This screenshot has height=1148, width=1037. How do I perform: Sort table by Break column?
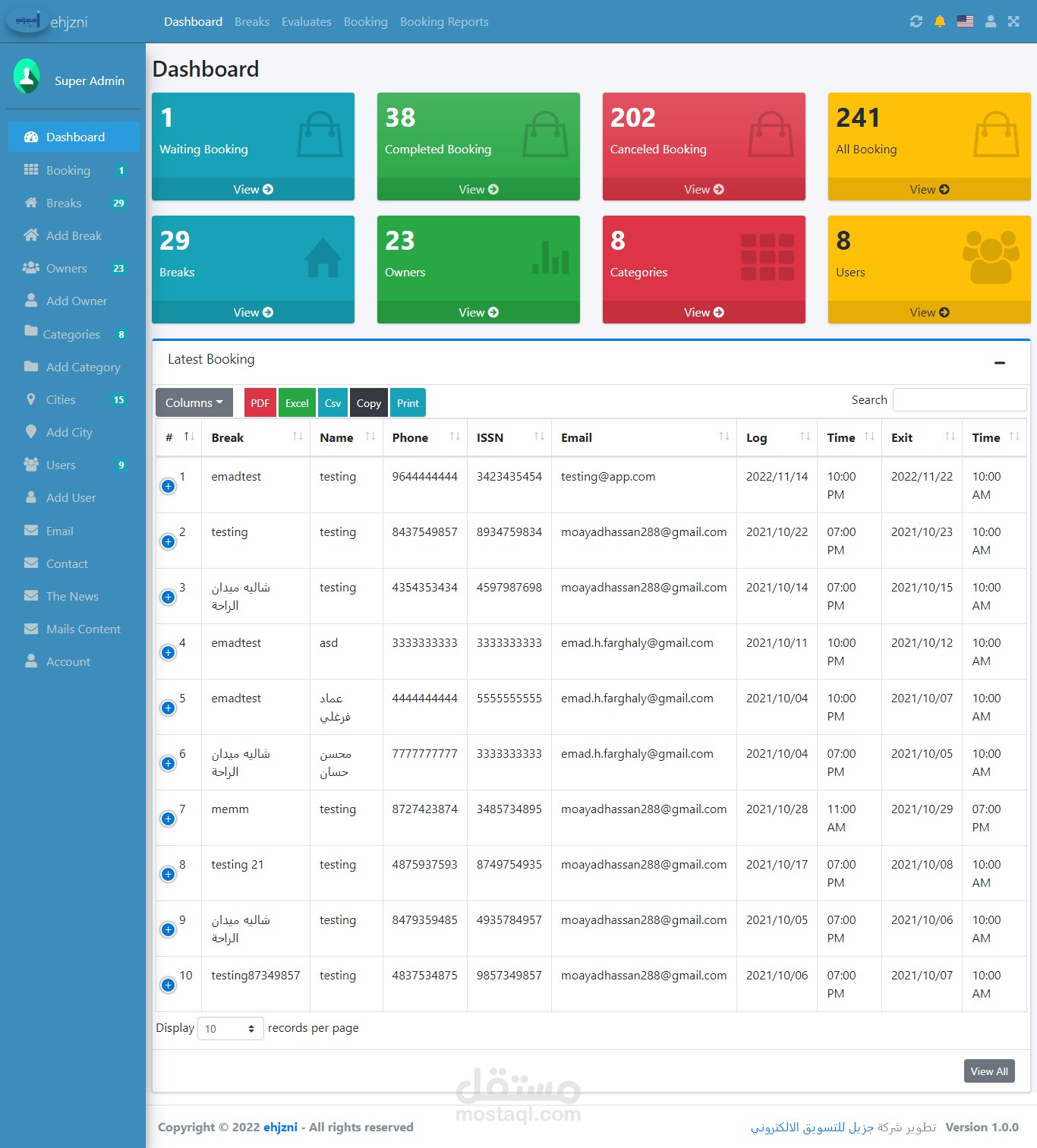pos(255,437)
